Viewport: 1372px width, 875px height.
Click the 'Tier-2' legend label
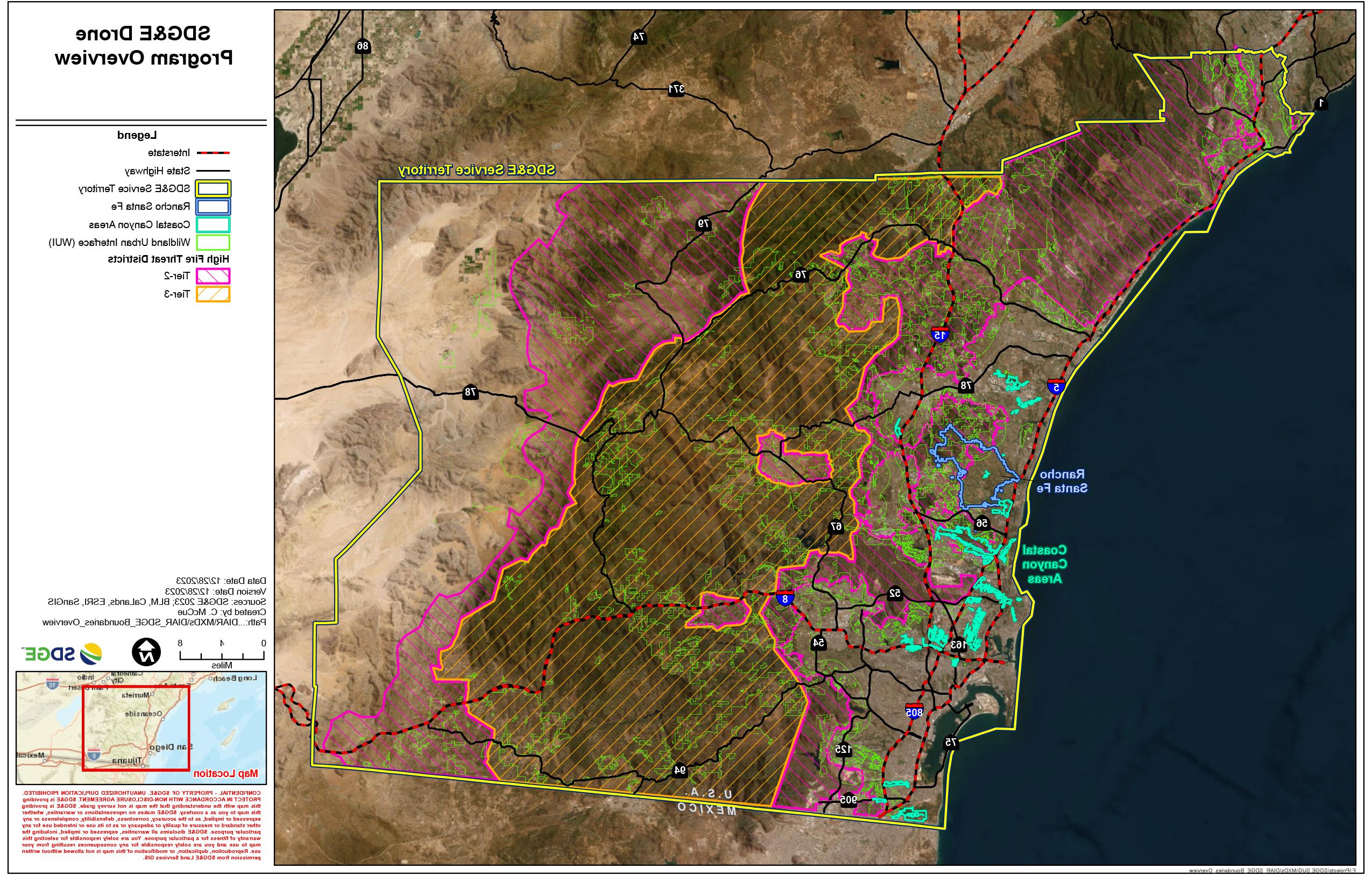tap(176, 276)
